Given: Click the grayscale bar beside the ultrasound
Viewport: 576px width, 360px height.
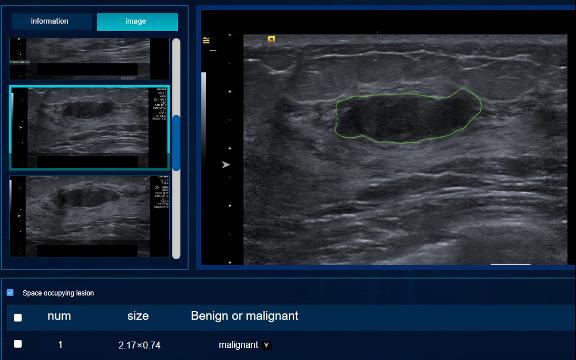Looking at the screenshot, I should click(204, 118).
